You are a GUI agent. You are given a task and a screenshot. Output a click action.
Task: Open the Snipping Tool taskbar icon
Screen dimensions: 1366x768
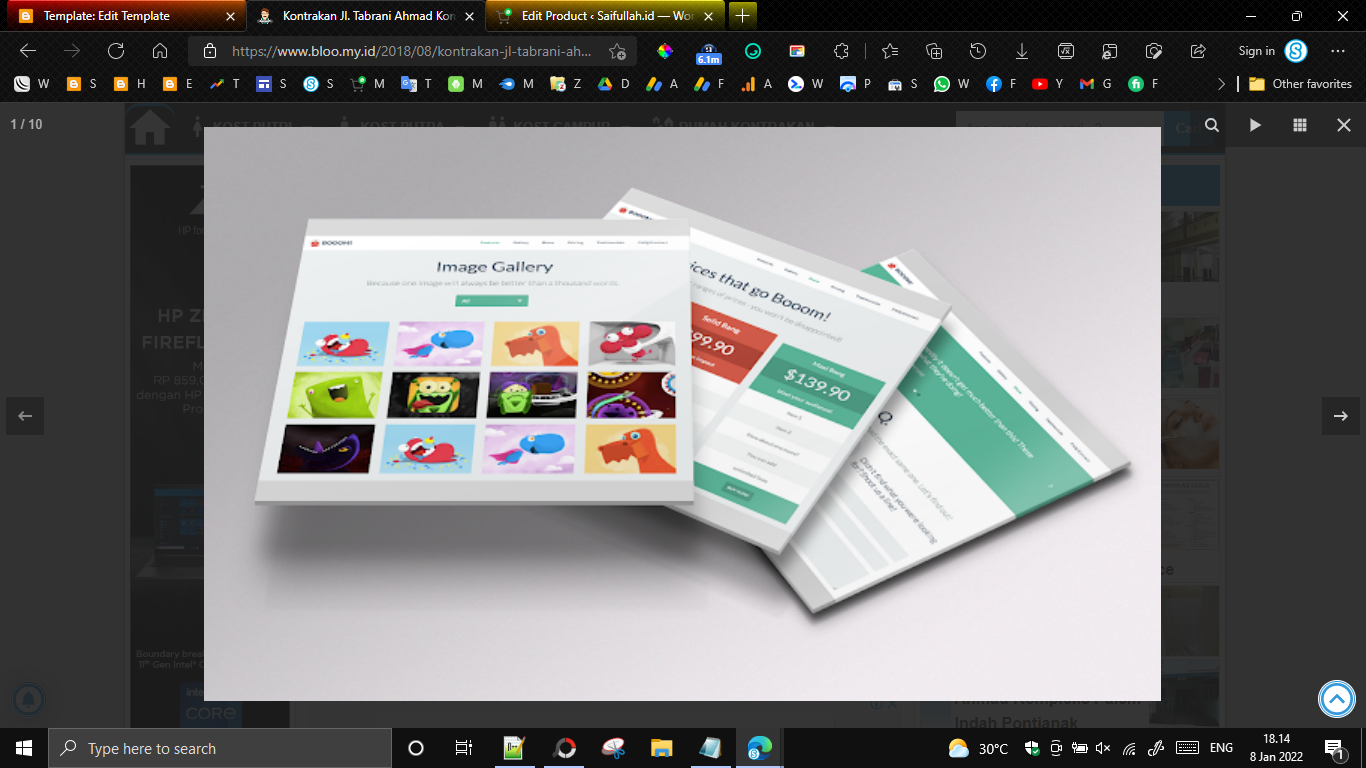(613, 748)
